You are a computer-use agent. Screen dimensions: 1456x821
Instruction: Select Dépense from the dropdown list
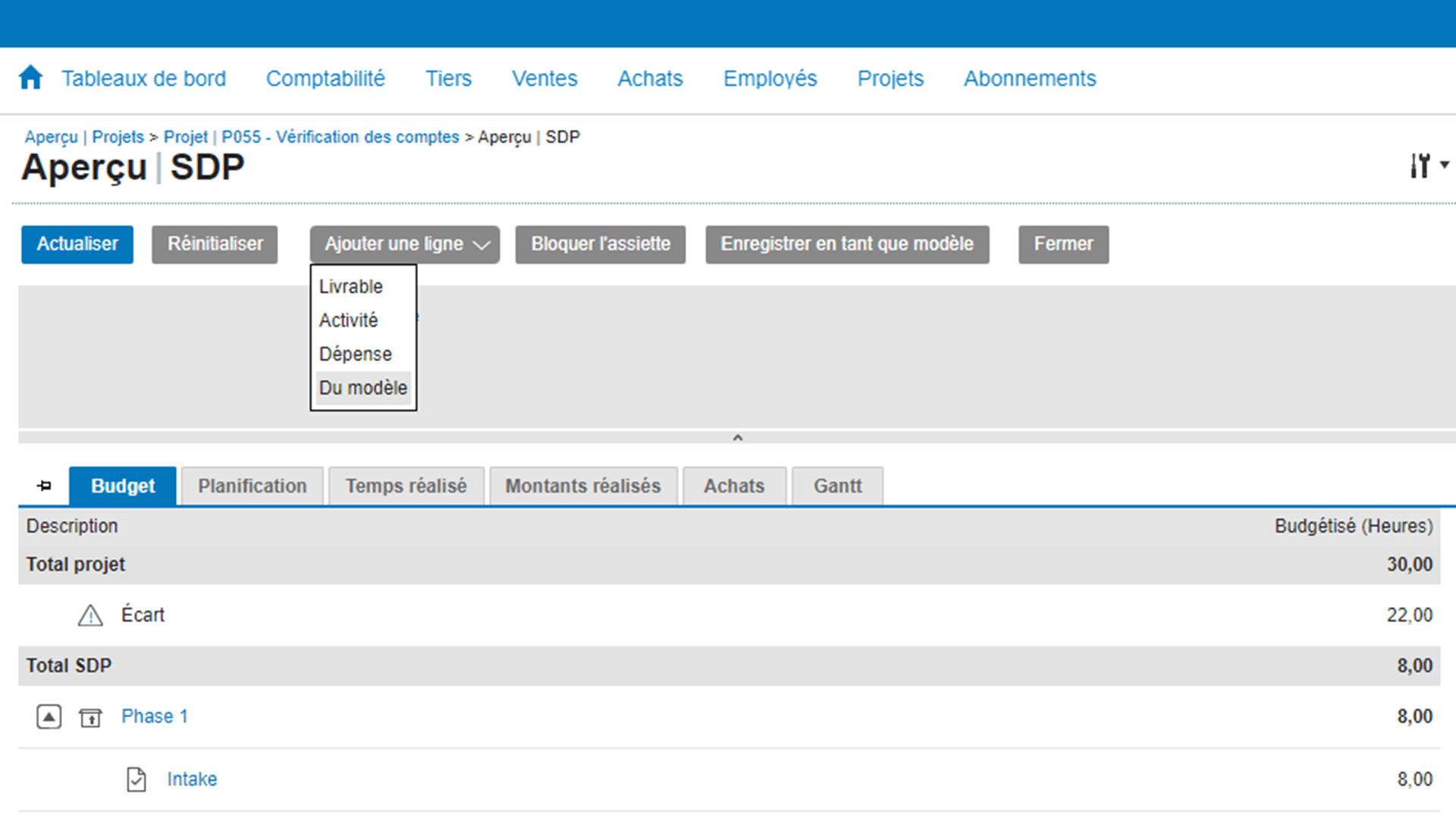354,354
